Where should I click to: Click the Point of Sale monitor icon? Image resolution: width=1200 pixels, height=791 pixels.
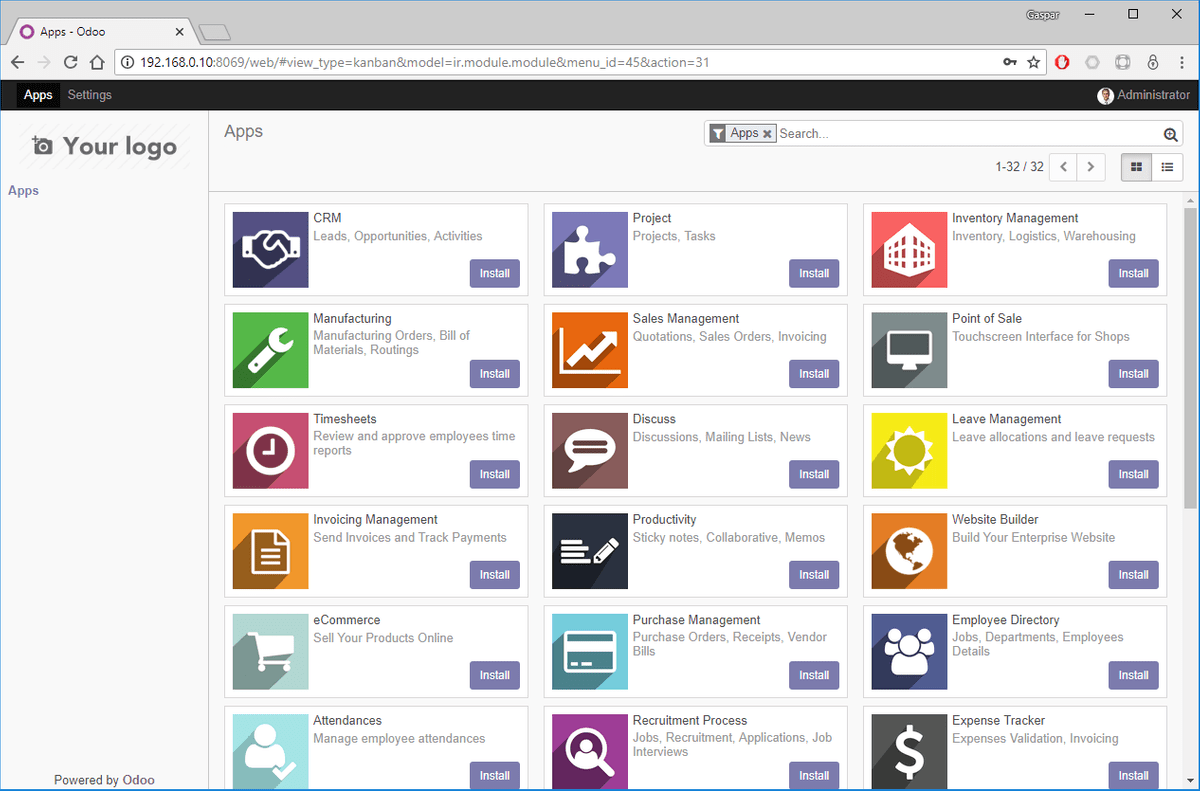click(909, 350)
